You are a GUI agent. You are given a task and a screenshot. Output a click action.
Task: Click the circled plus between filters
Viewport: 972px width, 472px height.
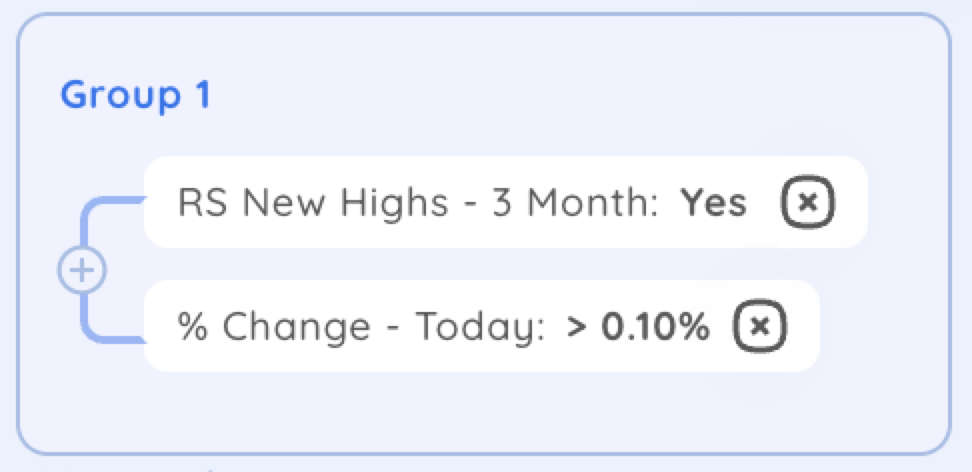pos(82,270)
